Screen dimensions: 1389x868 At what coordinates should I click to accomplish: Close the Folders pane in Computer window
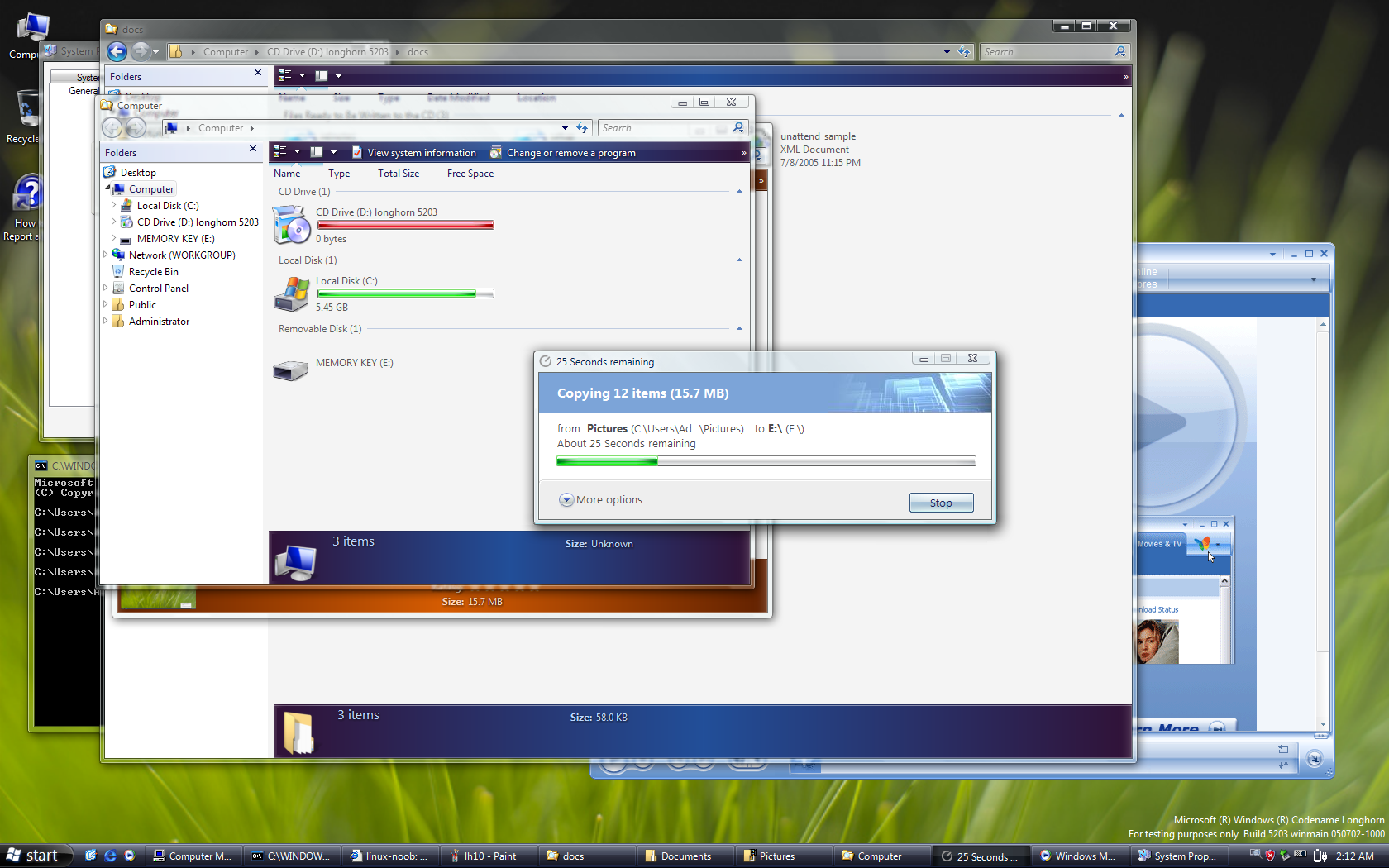(x=253, y=149)
